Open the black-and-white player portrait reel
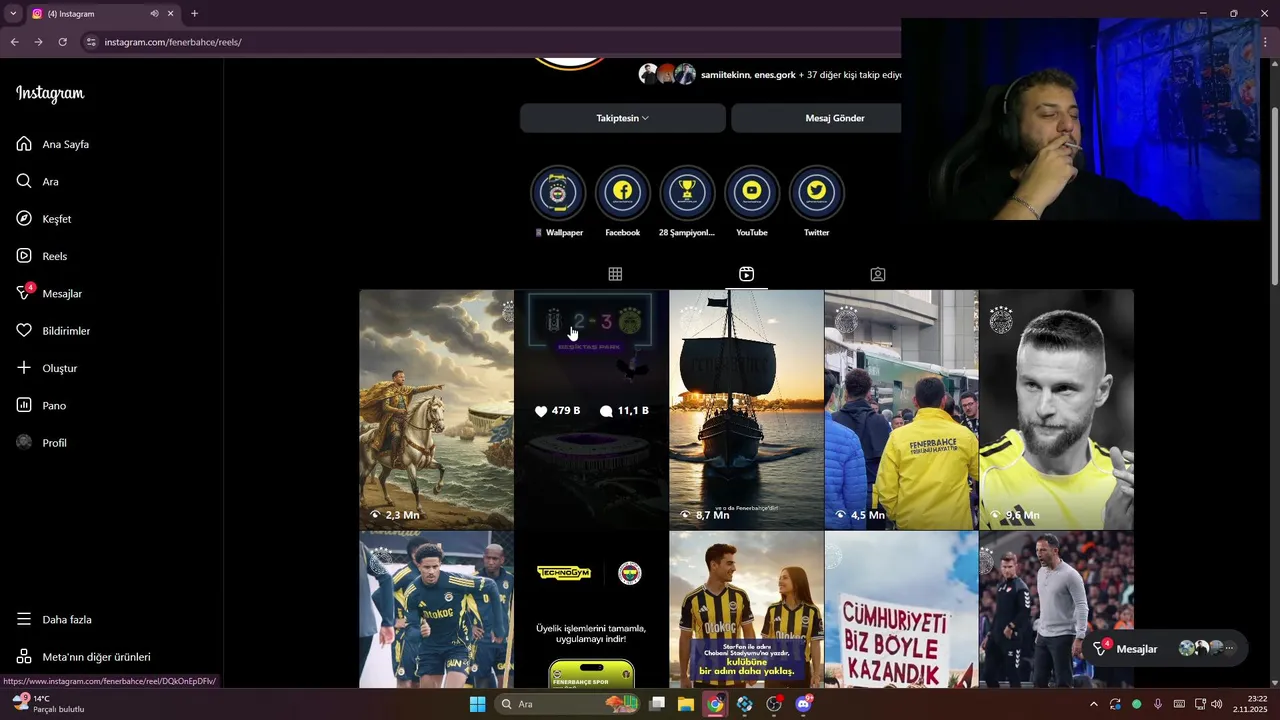Viewport: 1280px width, 720px height. [1056, 410]
